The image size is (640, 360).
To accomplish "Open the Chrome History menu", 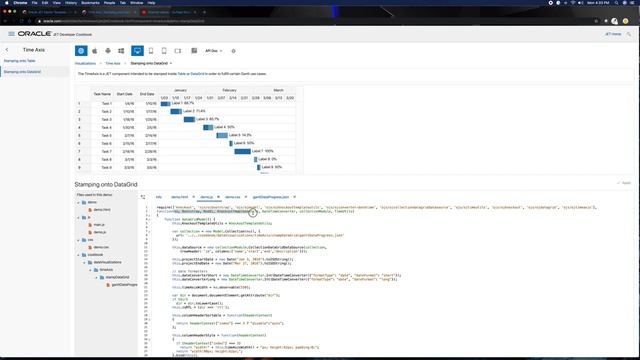I will pyautogui.click(x=71, y=3).
